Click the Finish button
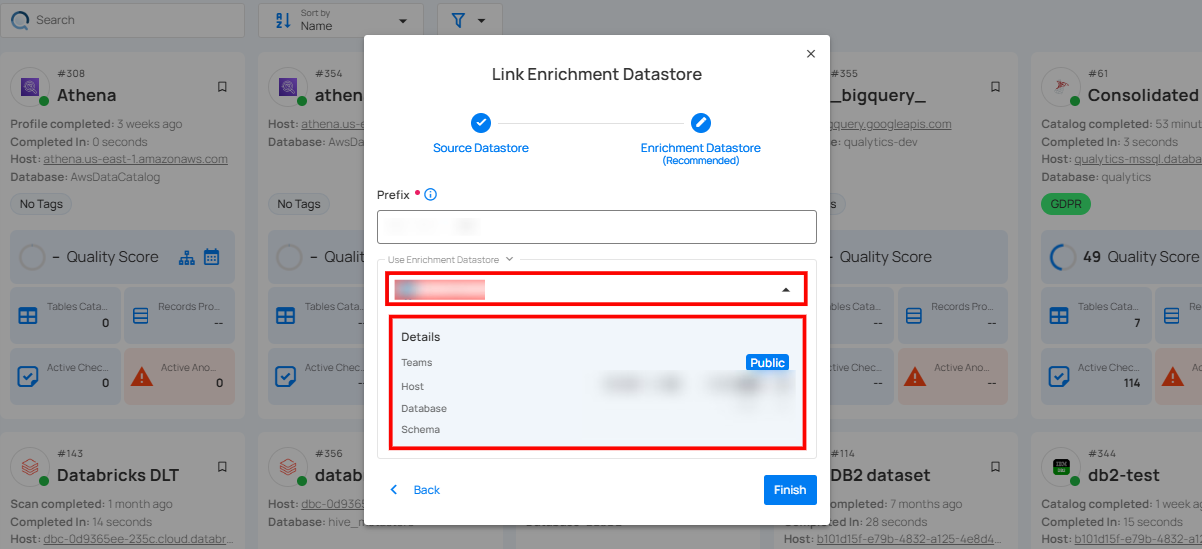Image resolution: width=1202 pixels, height=549 pixels. [x=789, y=490]
